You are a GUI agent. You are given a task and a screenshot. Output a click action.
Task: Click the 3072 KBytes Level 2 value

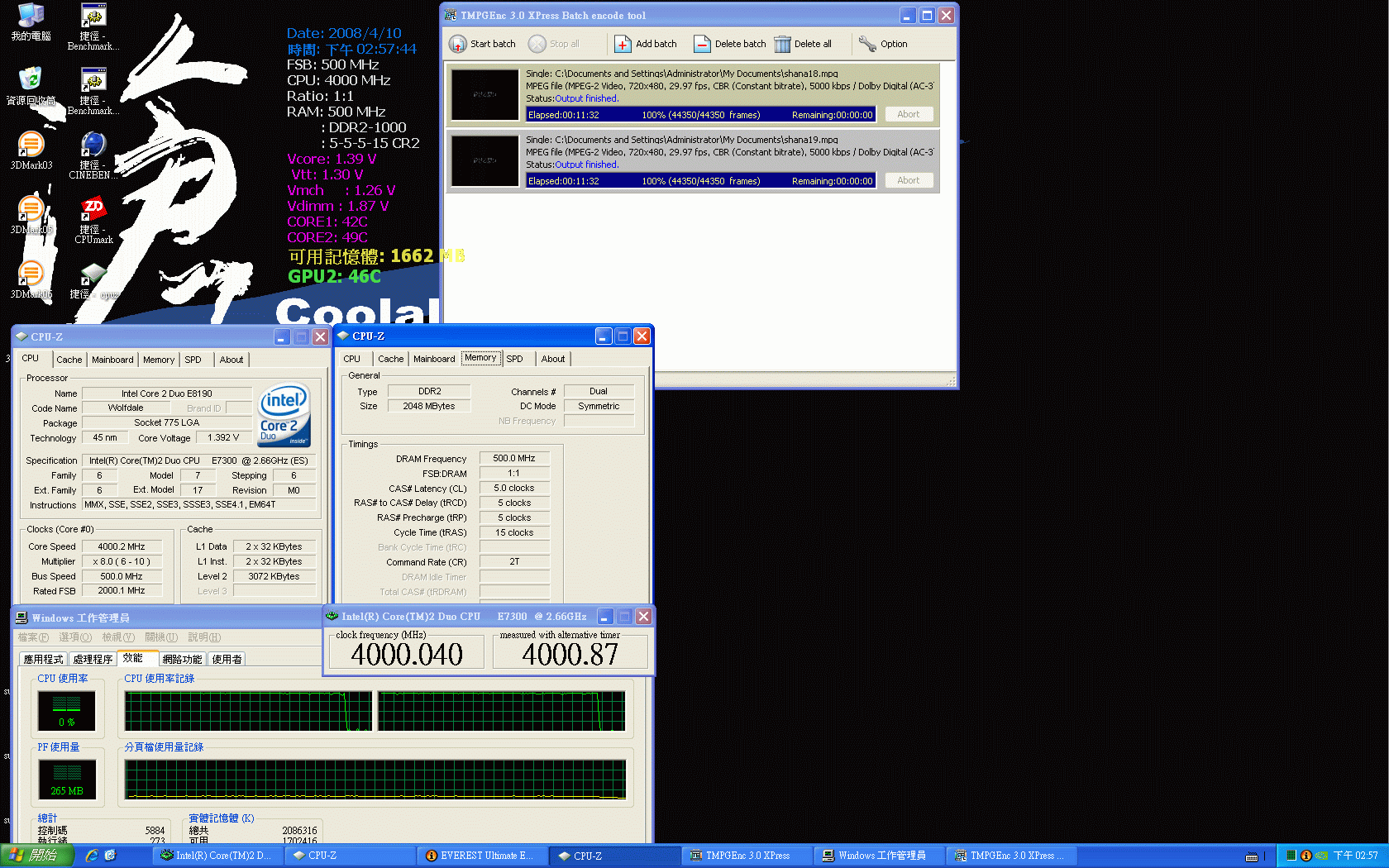click(274, 576)
